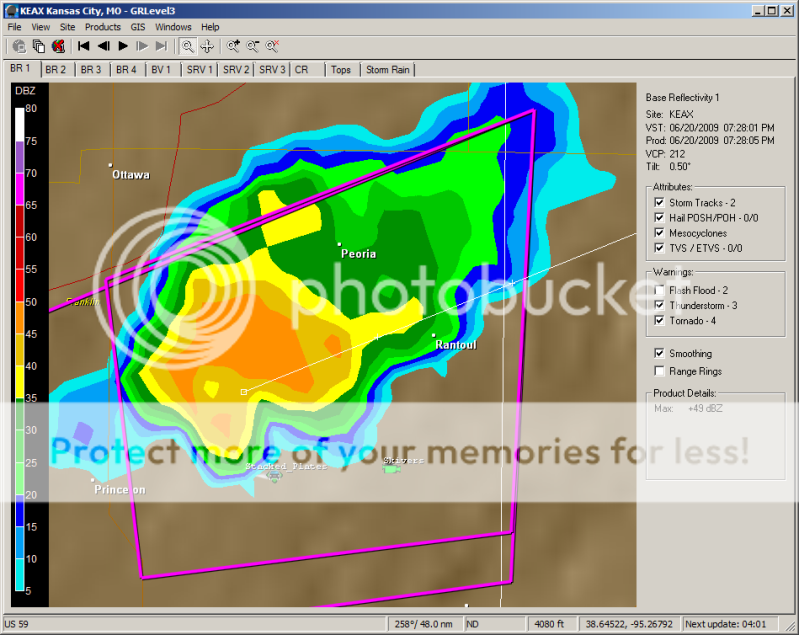Viewport: 799px width, 635px height.
Task: Enable Flash Flood warnings checkbox
Action: coord(659,290)
